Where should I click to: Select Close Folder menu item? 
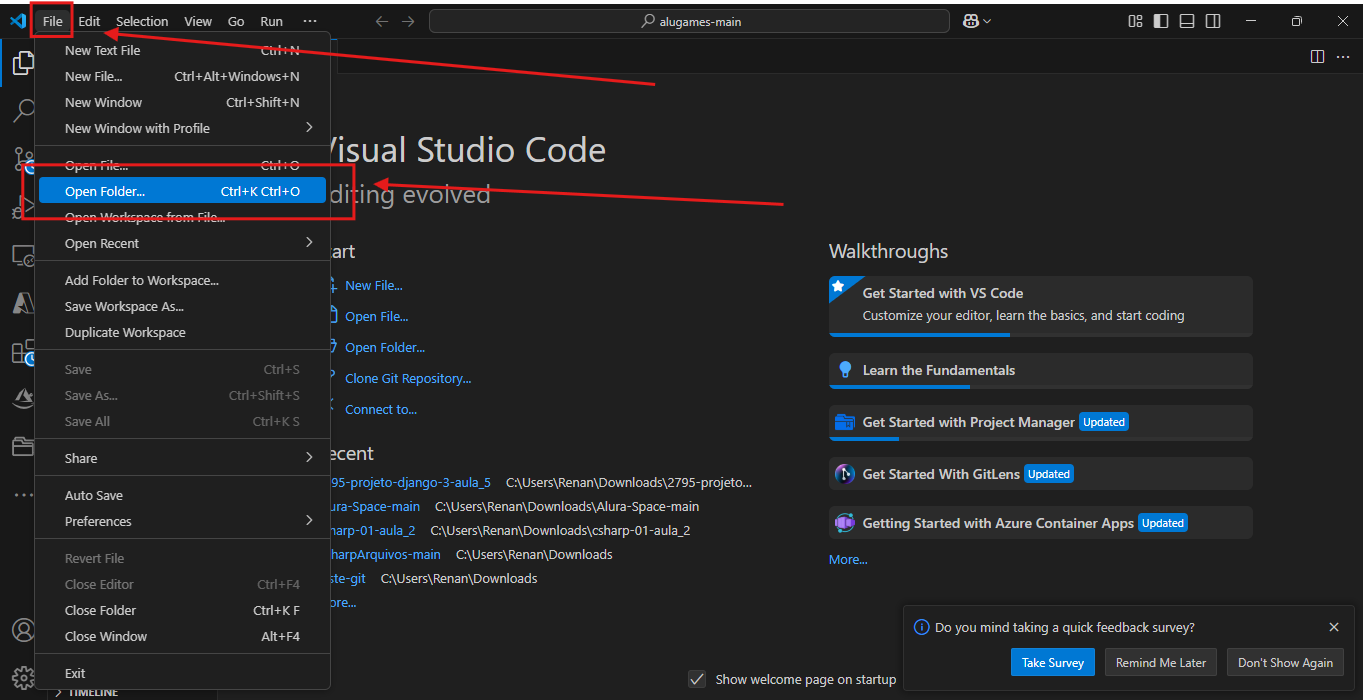(x=182, y=610)
